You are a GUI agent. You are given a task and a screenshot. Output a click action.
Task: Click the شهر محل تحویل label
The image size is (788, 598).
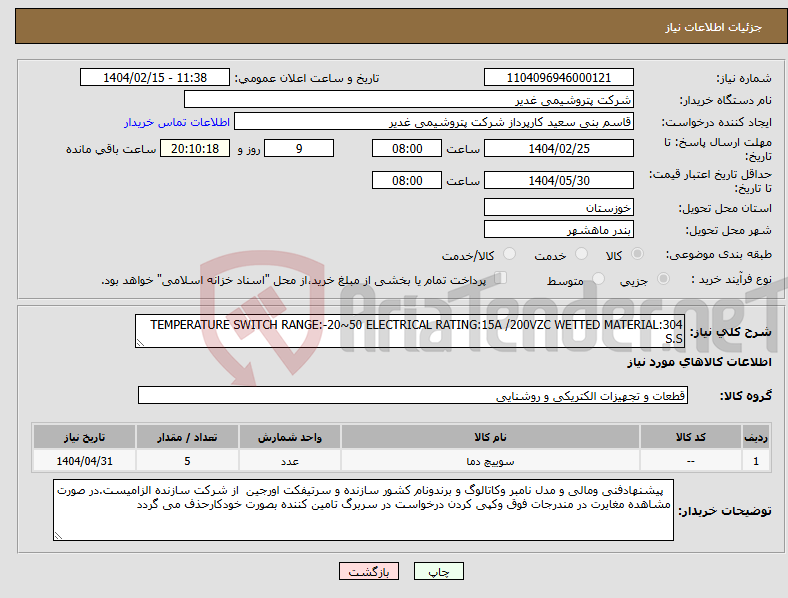[729, 230]
